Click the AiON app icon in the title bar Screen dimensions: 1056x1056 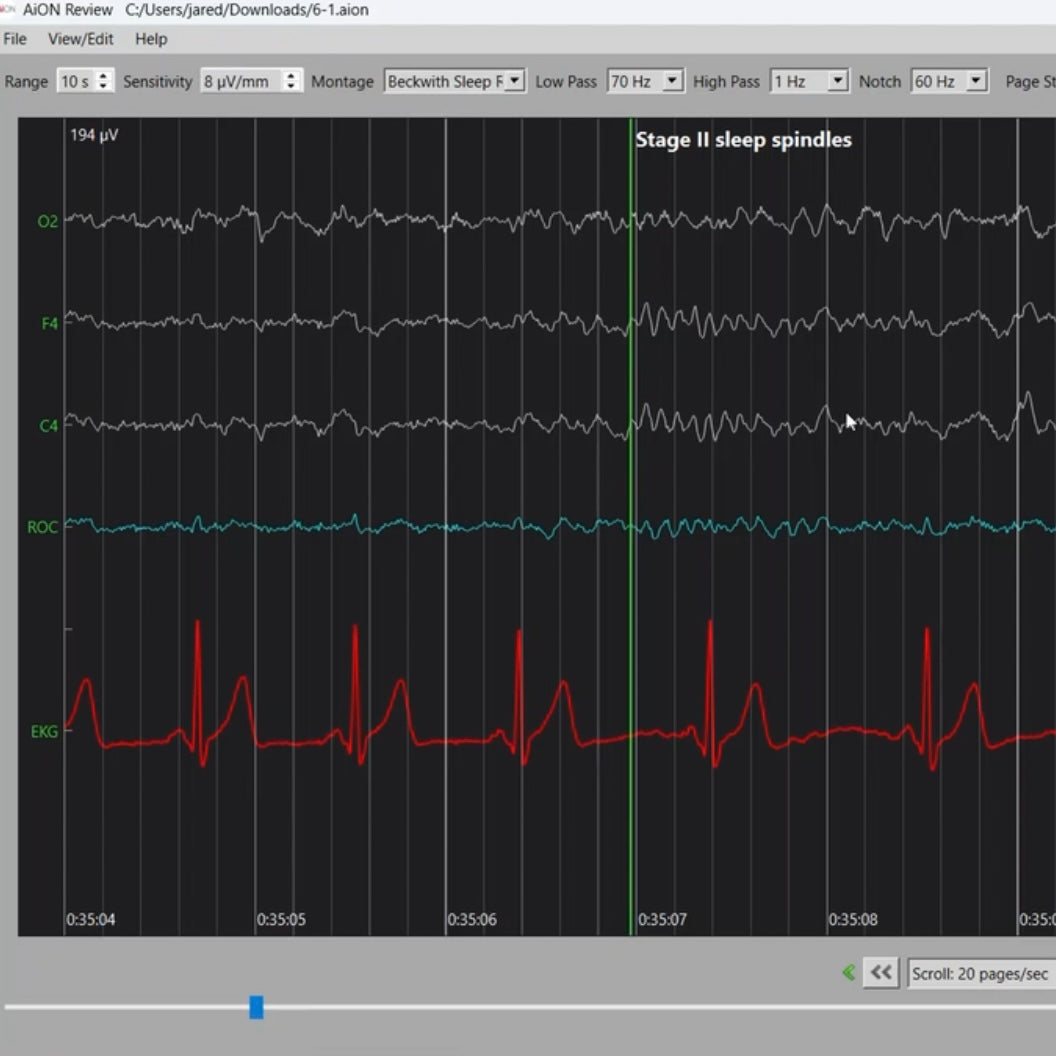[10, 10]
